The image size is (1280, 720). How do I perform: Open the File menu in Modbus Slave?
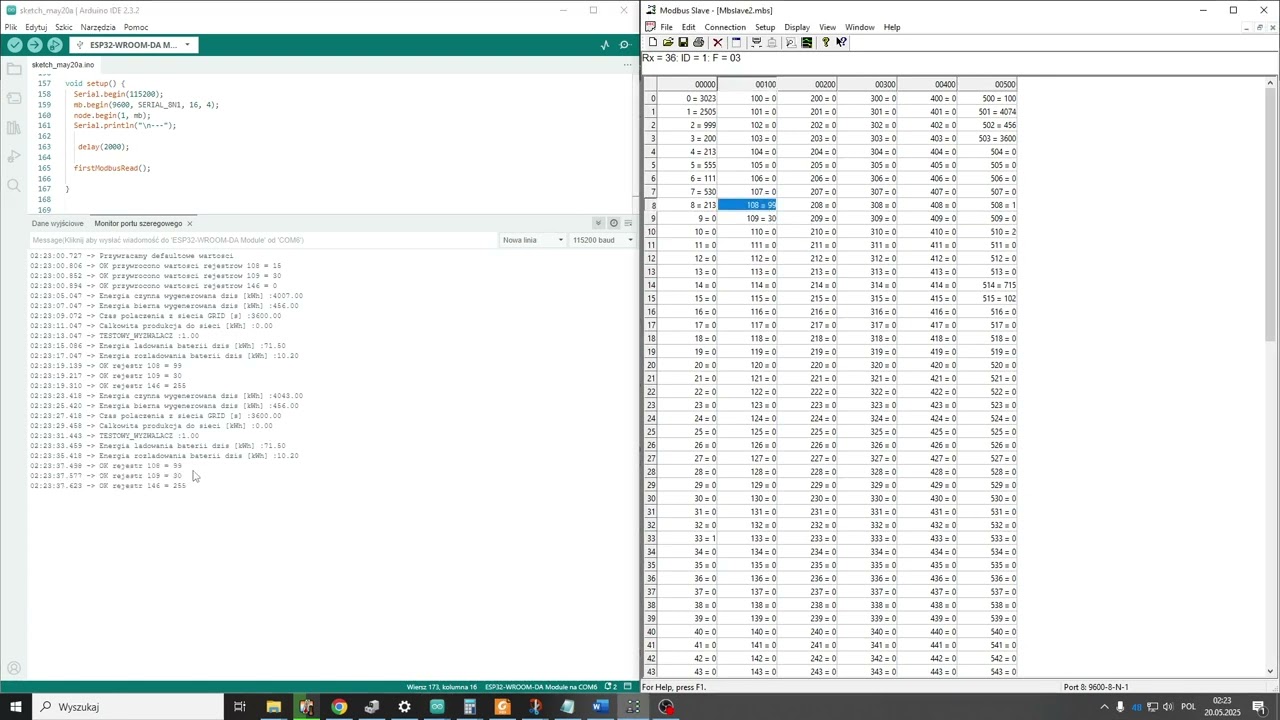(x=666, y=27)
